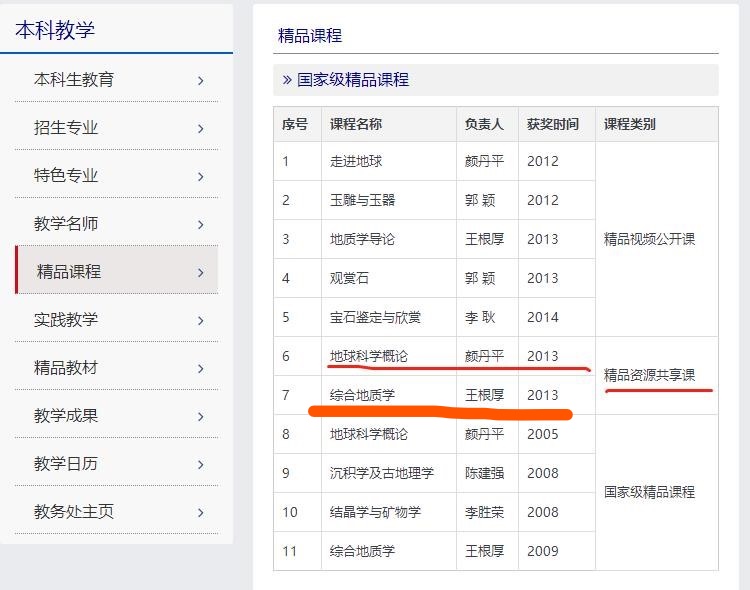Select 教学名师 in sidebar
The height and width of the screenshot is (590, 750).
click(x=66, y=224)
